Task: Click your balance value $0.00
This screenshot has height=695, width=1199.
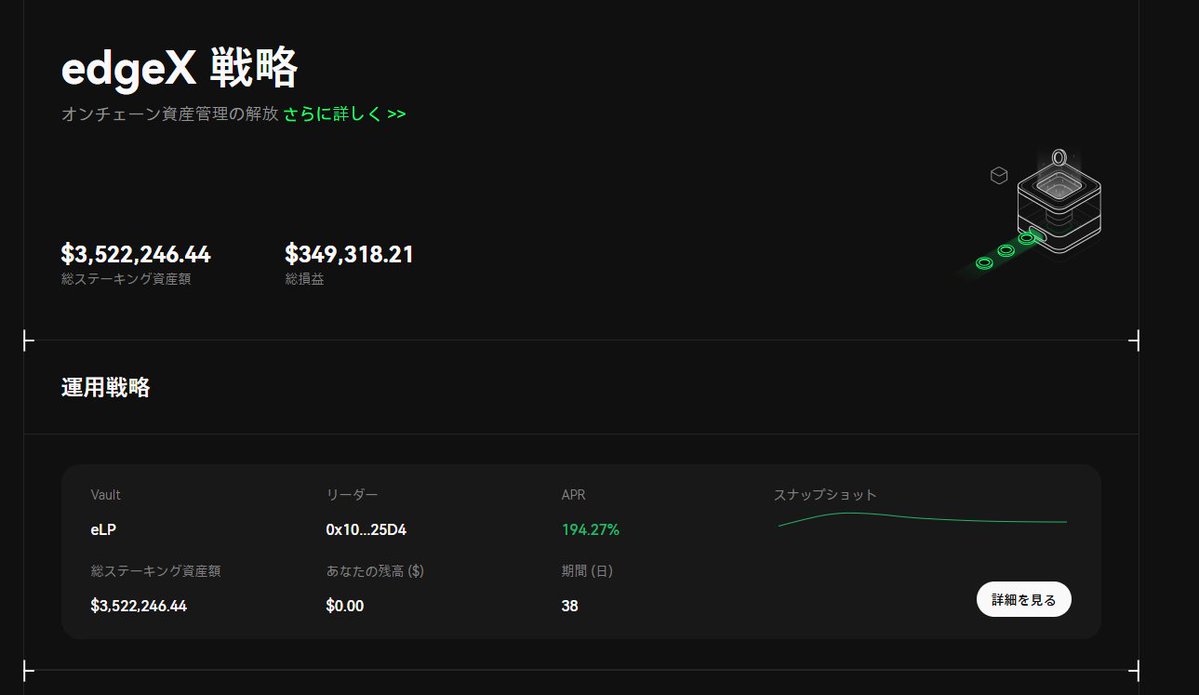Action: 345,606
